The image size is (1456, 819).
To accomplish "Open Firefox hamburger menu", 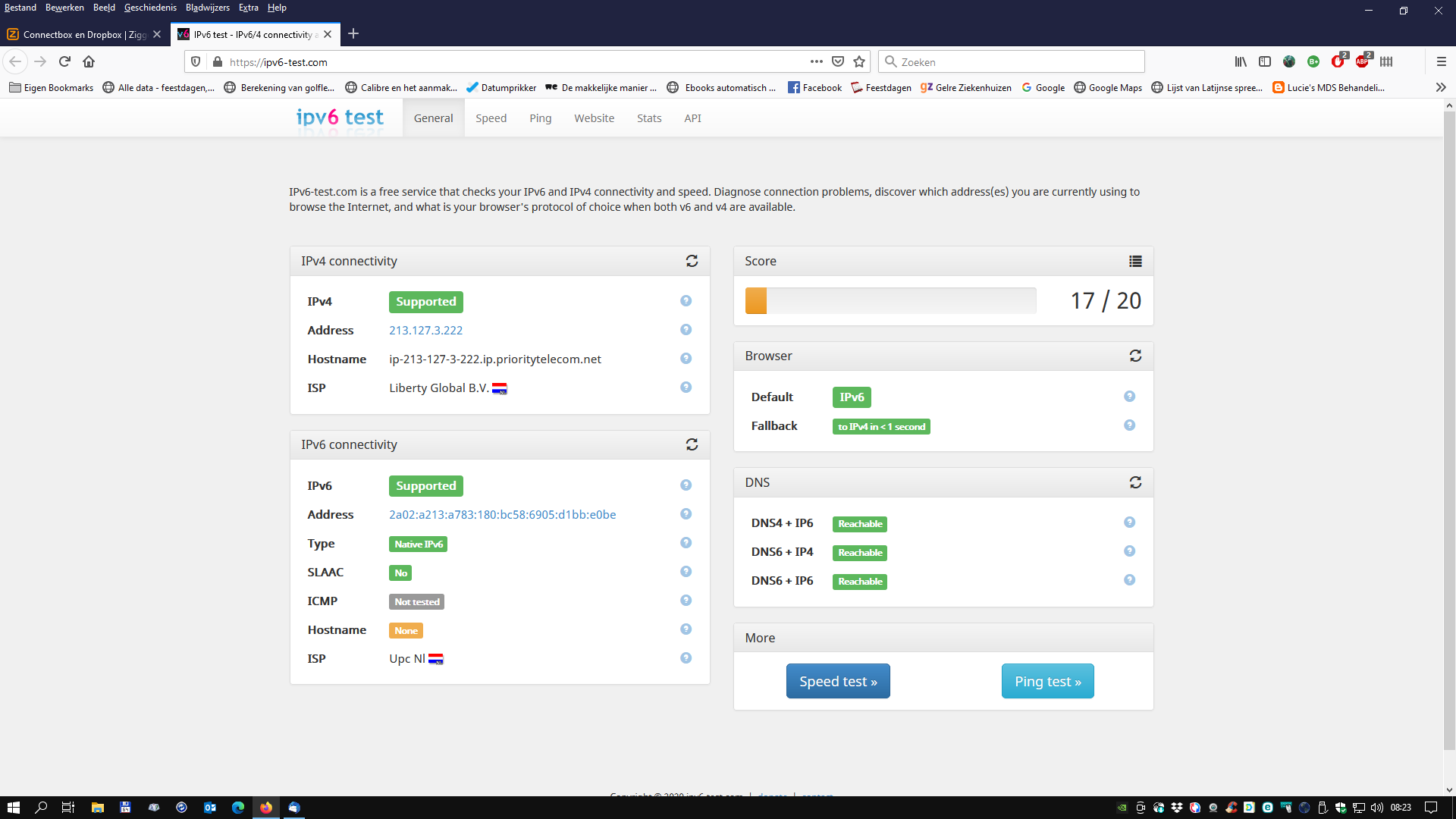I will coord(1441,62).
